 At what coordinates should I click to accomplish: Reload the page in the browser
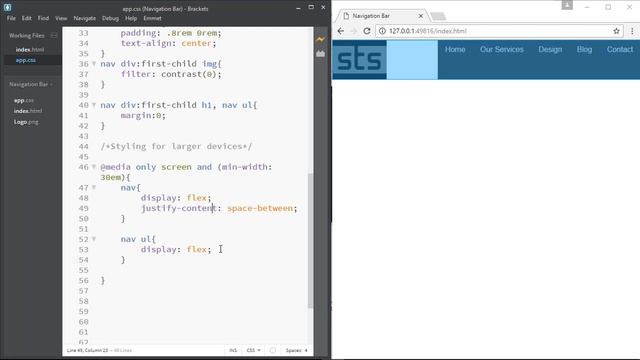[x=367, y=31]
